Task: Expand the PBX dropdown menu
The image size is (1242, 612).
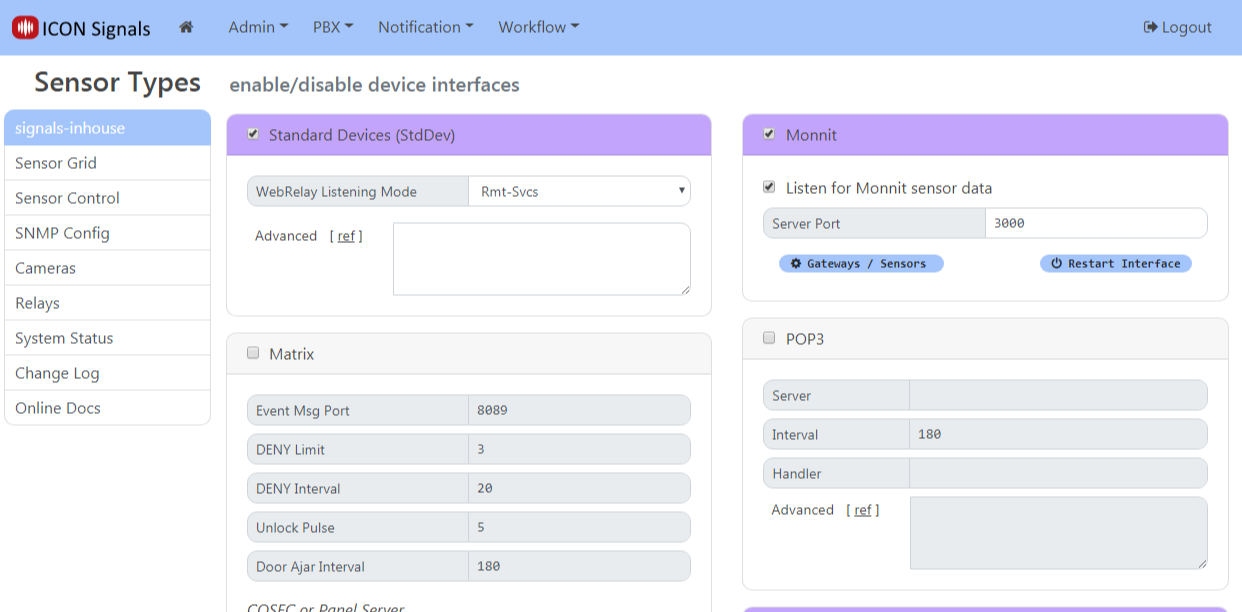Action: [333, 27]
